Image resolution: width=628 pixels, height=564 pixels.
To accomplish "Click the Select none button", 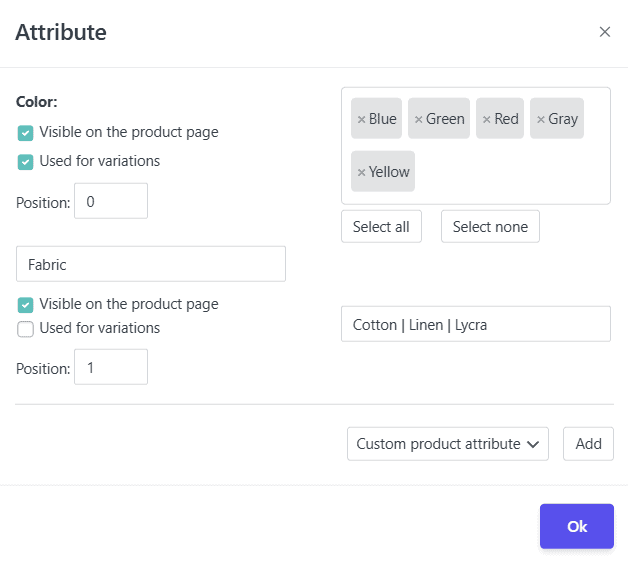I will pos(490,227).
